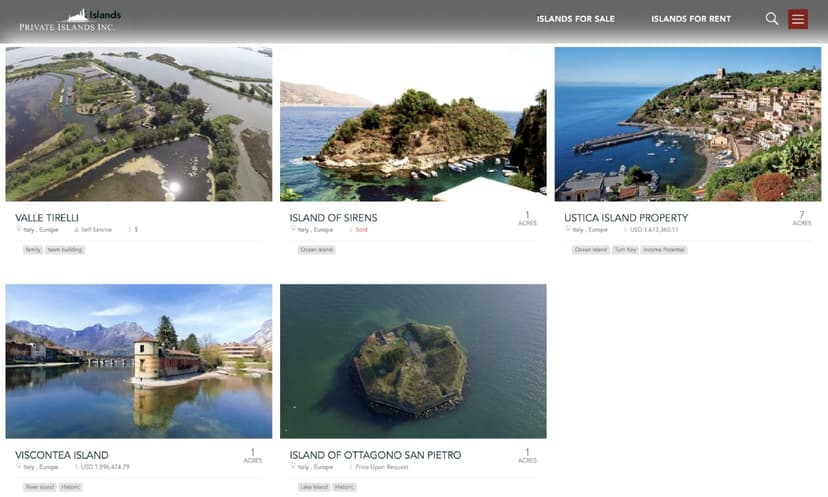Select the 'River Island' tag

pos(38,487)
